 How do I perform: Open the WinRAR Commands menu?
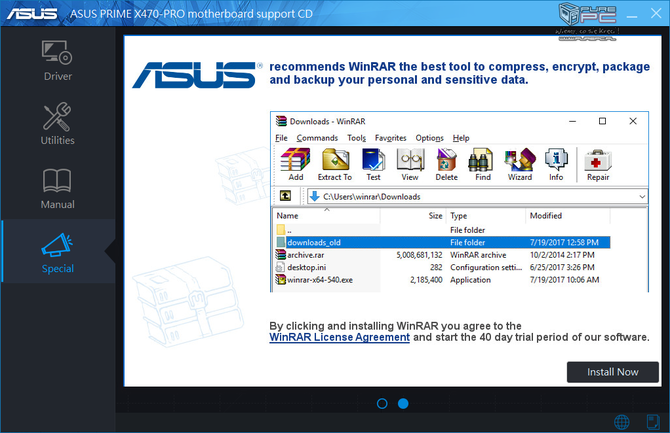(317, 138)
